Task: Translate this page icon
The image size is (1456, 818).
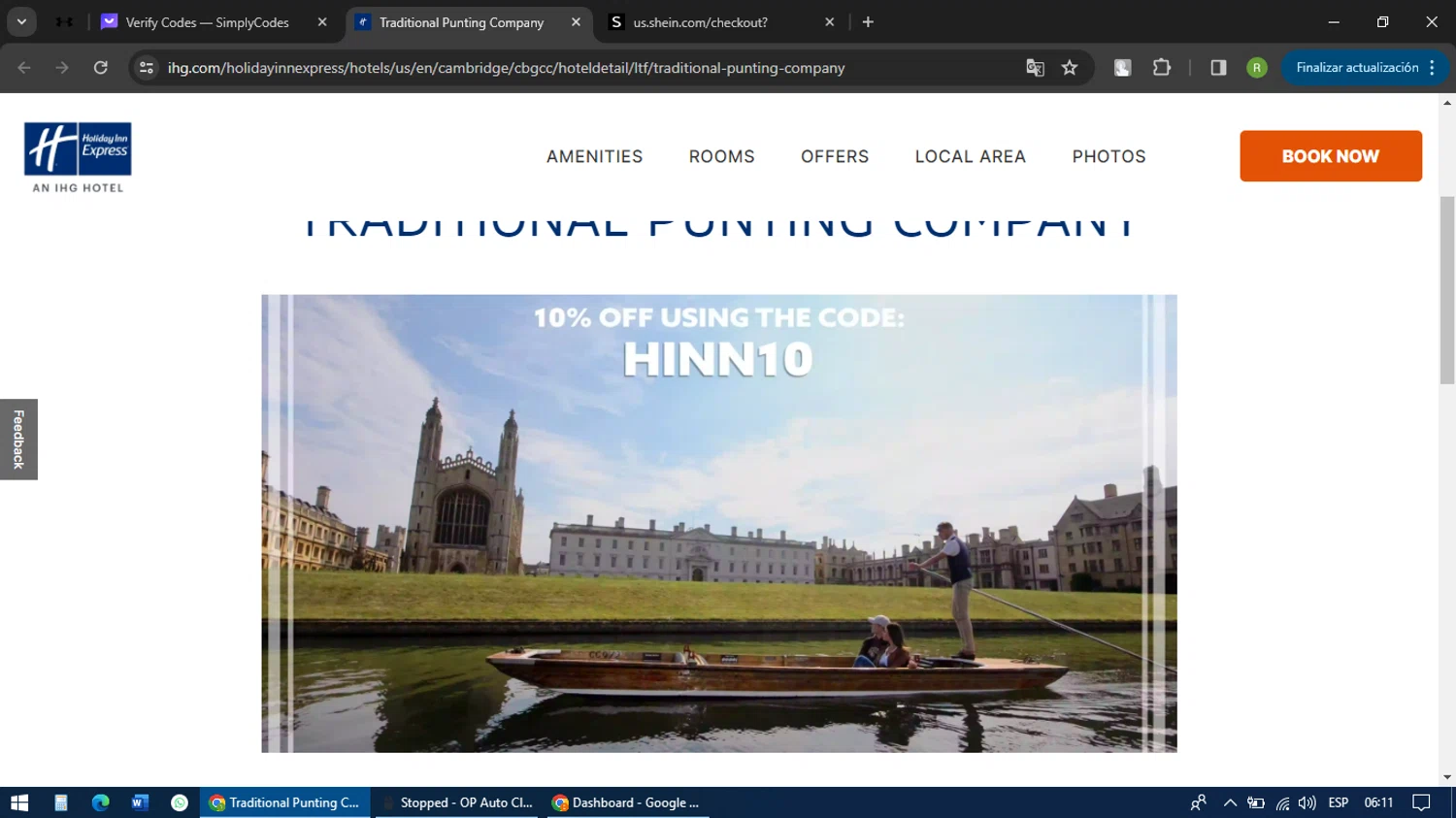Action: click(x=1035, y=68)
